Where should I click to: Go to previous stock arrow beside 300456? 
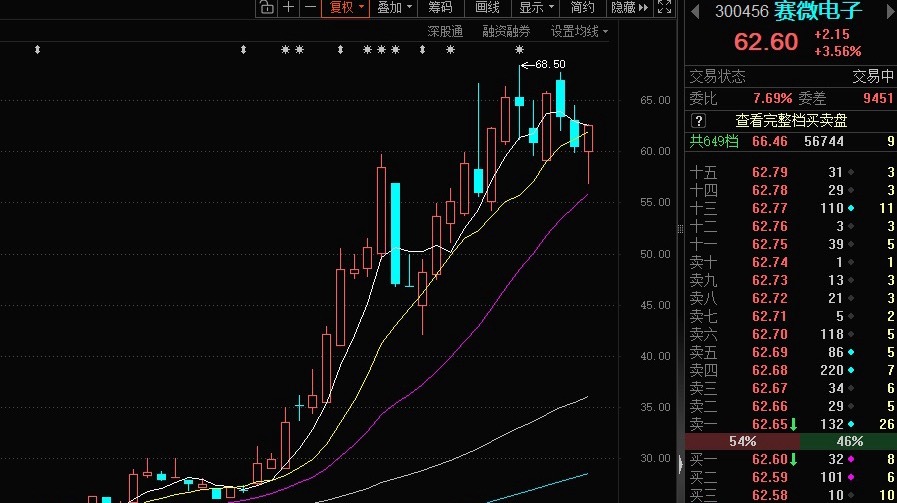695,11
